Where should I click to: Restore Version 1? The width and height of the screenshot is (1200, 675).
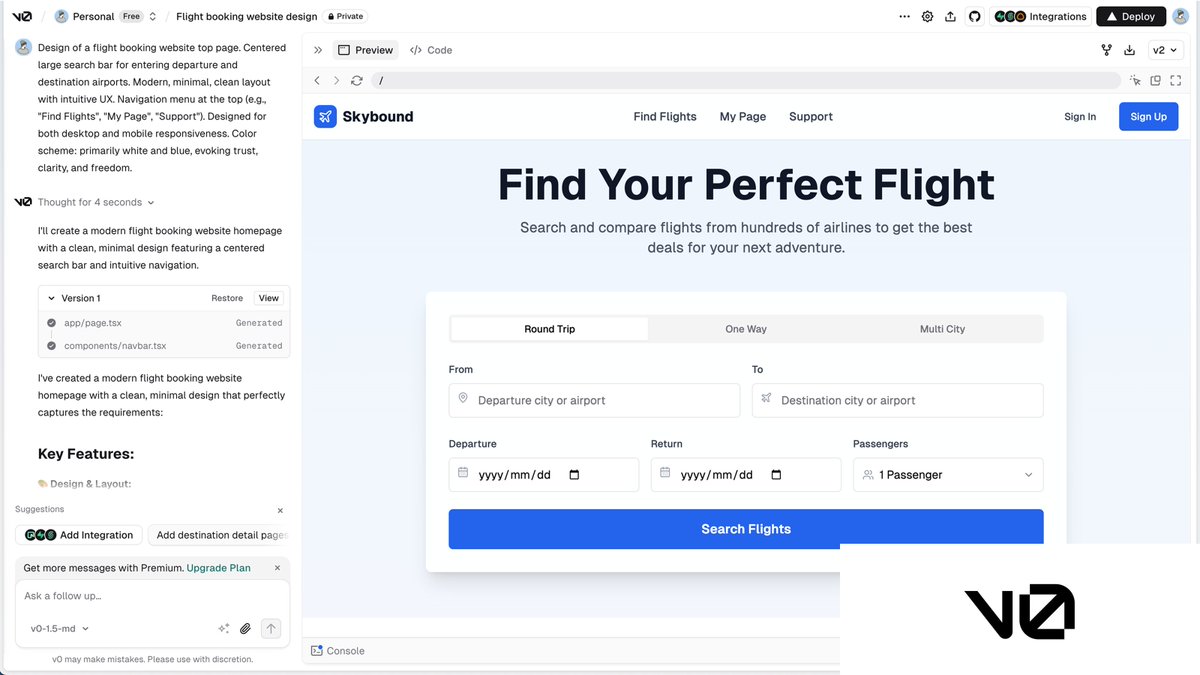pyautogui.click(x=227, y=298)
